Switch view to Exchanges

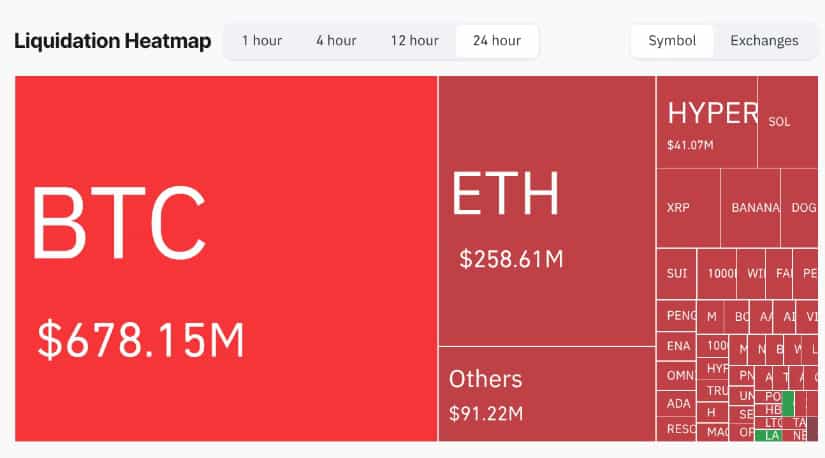pos(764,41)
